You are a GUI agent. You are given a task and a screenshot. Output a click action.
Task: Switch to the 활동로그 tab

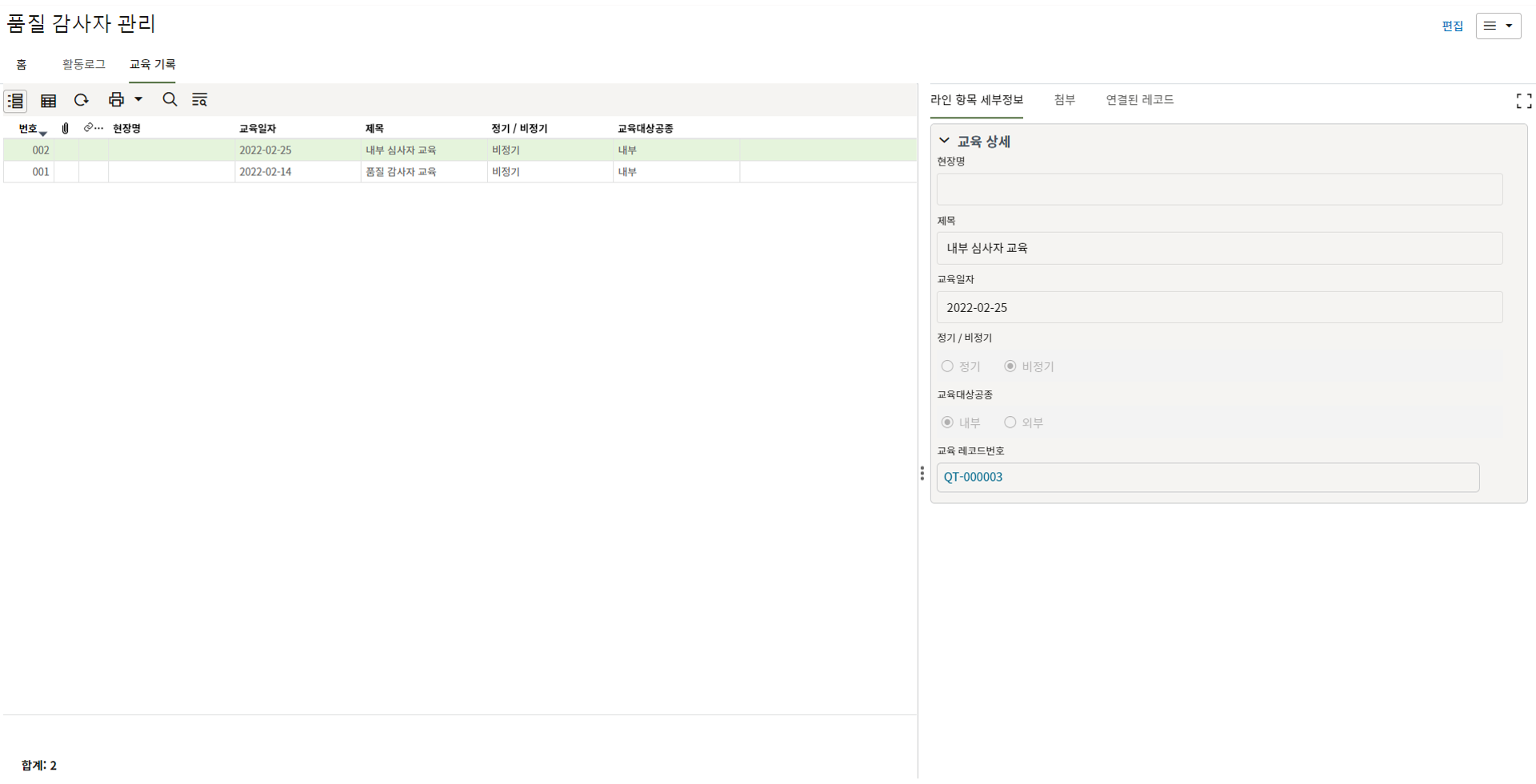(x=84, y=64)
